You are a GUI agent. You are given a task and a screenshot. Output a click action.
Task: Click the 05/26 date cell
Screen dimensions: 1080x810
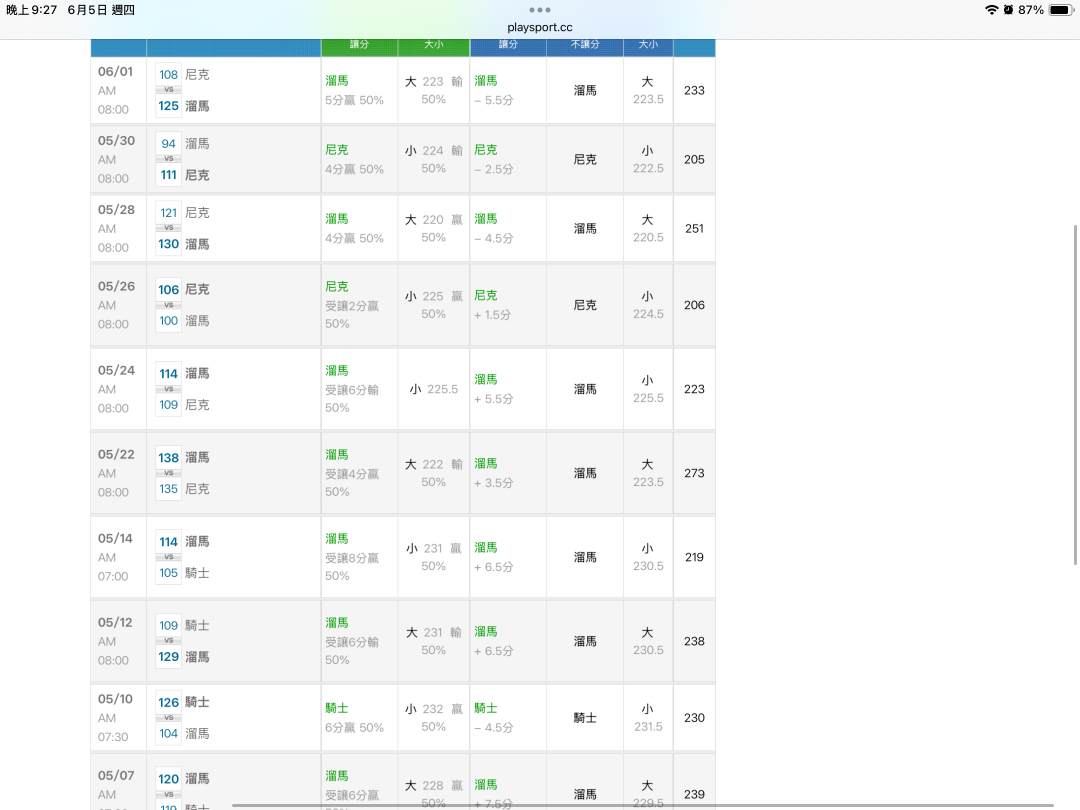[x=118, y=304]
